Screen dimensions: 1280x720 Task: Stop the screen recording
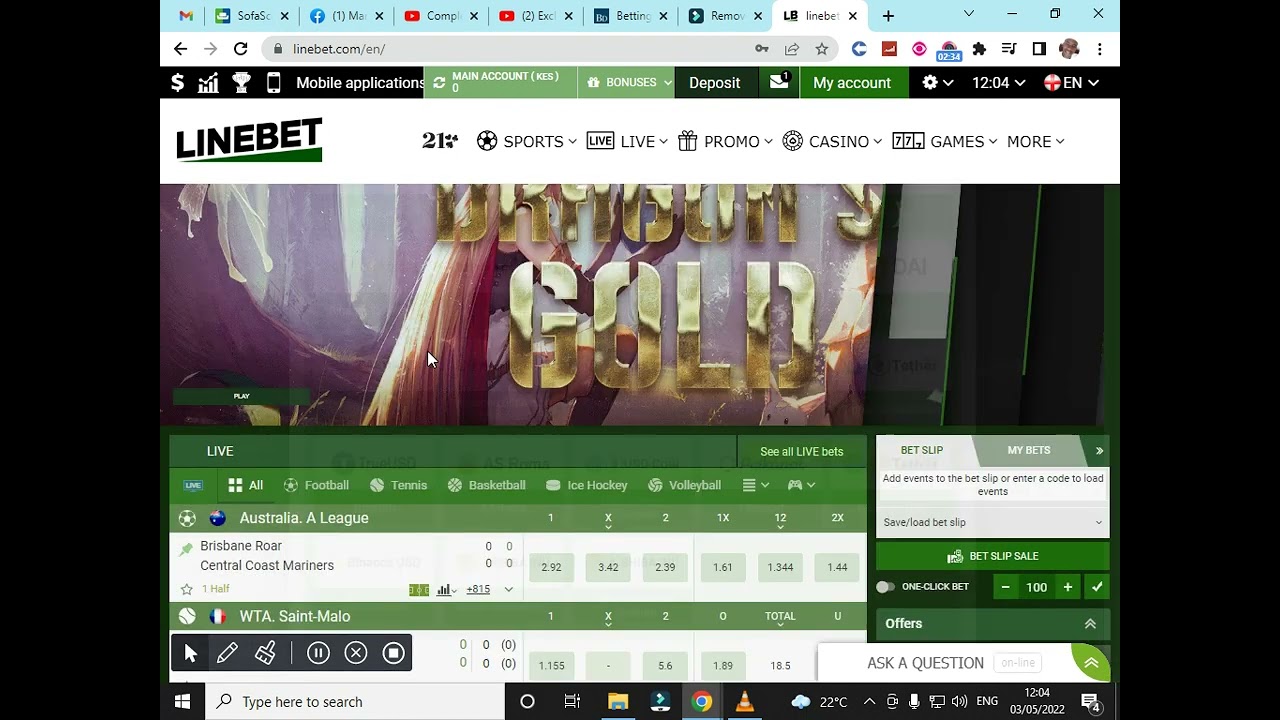(x=394, y=653)
